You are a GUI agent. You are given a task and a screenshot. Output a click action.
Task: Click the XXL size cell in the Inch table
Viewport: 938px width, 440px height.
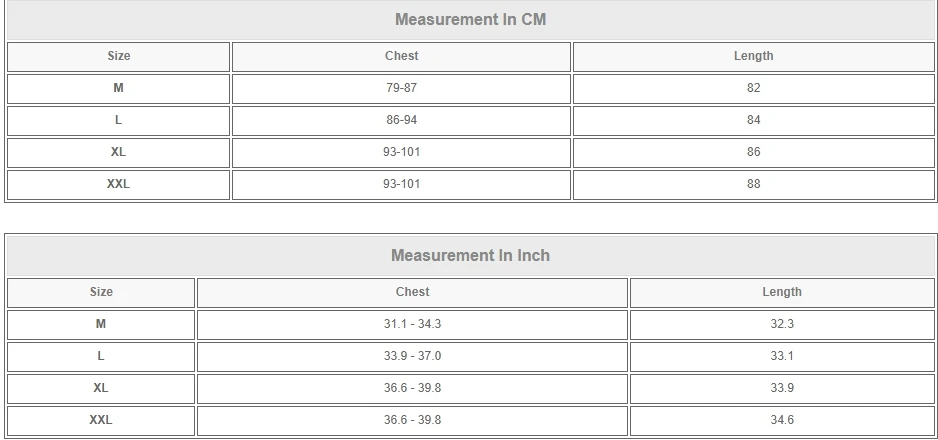[101, 420]
